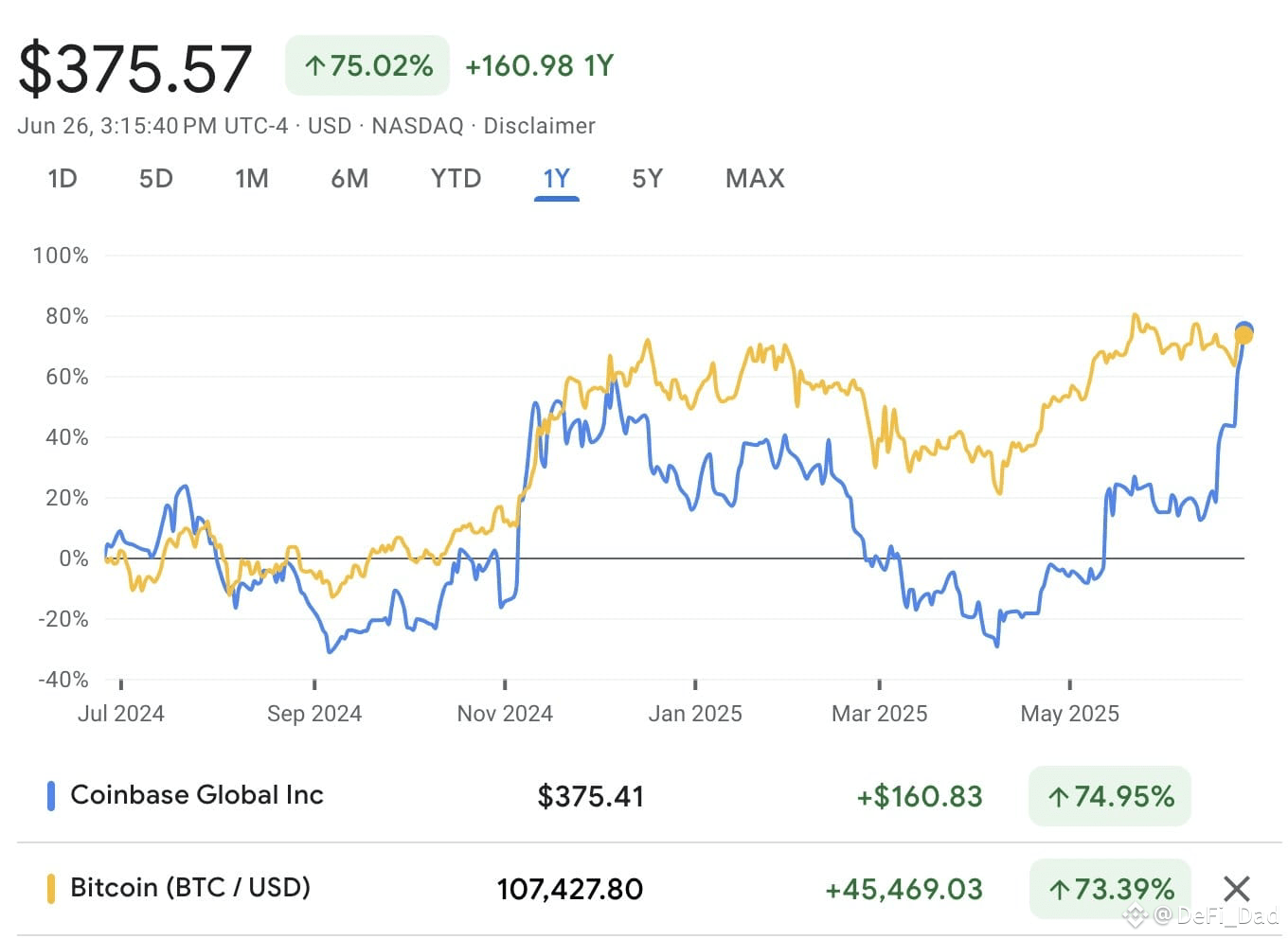This screenshot has height=939, width=1288.
Task: Click the green 75.02% up-arrow badge
Action: (367, 65)
